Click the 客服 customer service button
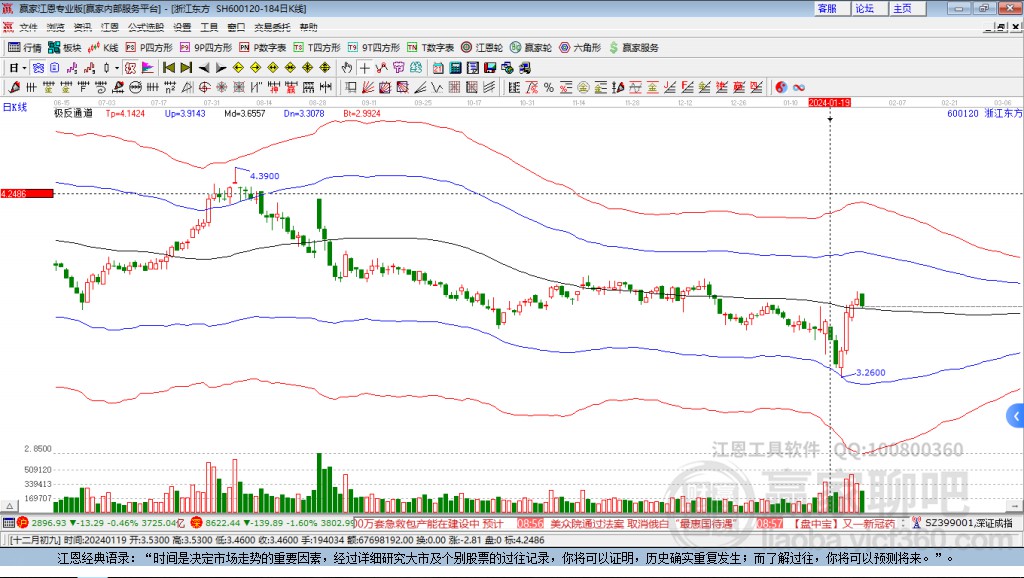The width and height of the screenshot is (1024, 578). pyautogui.click(x=827, y=8)
